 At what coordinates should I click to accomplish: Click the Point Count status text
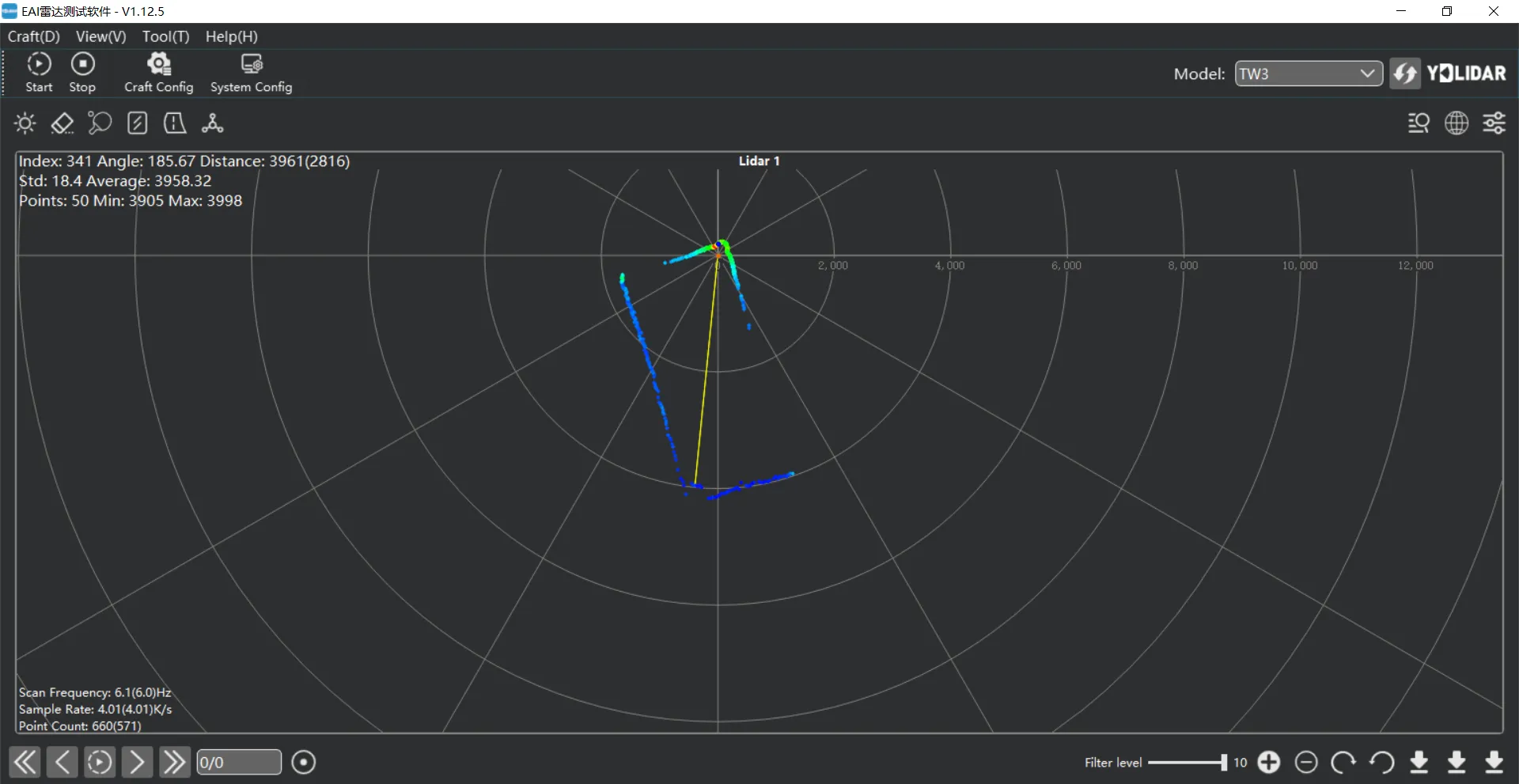pos(80,725)
